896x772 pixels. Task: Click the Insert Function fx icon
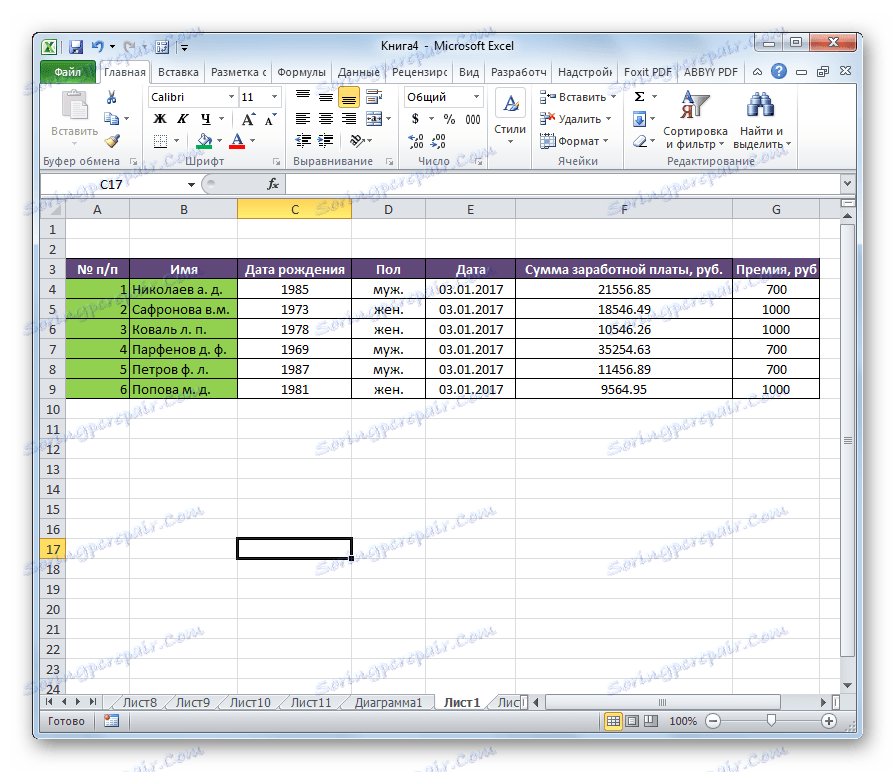273,184
